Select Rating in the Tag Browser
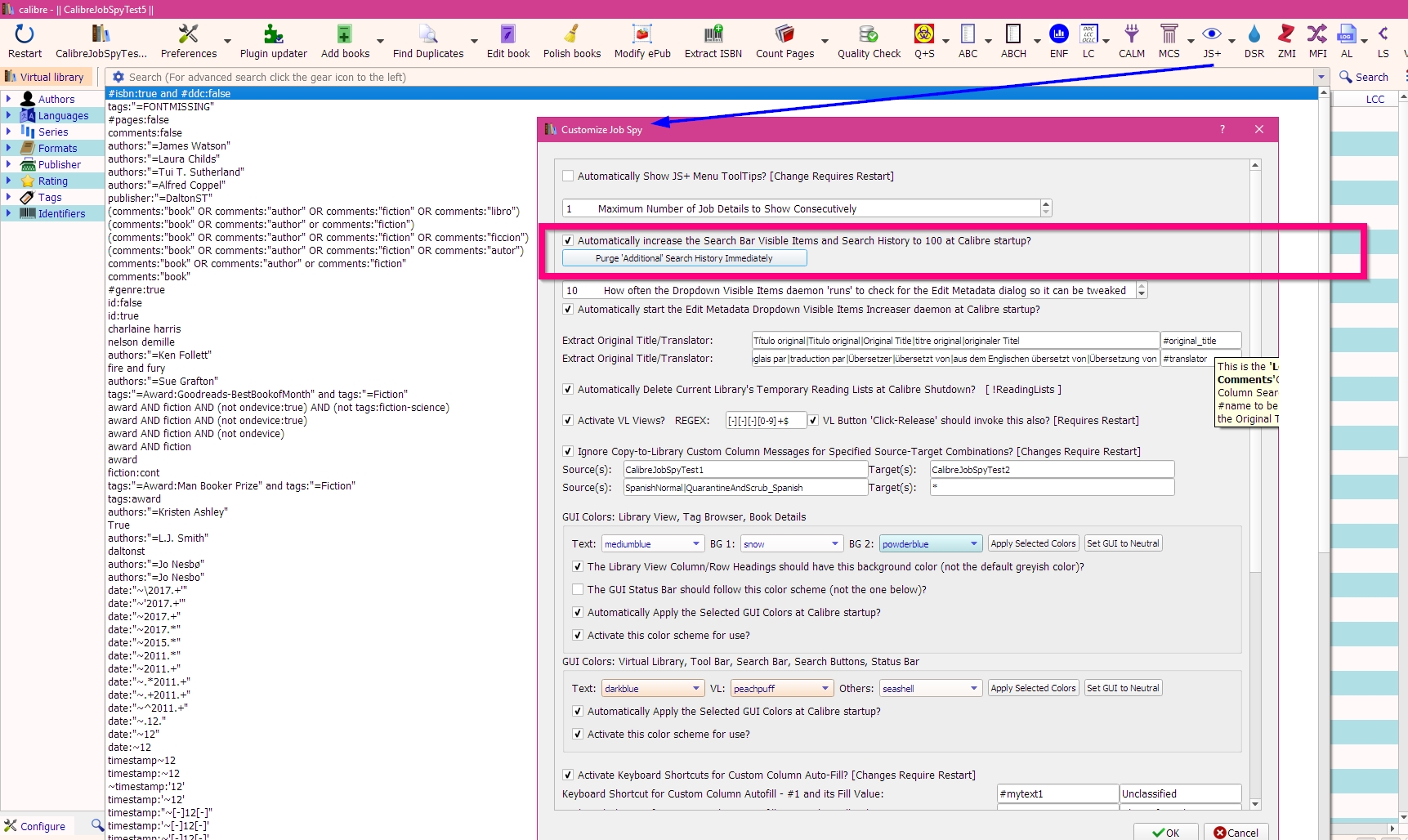The width and height of the screenshot is (1408, 840). [52, 181]
